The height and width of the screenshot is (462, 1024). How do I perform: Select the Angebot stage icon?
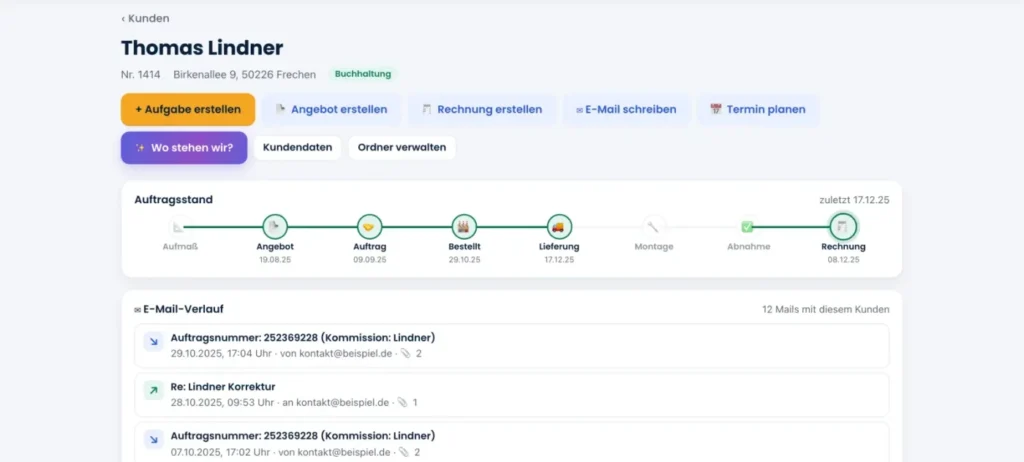tap(275, 227)
